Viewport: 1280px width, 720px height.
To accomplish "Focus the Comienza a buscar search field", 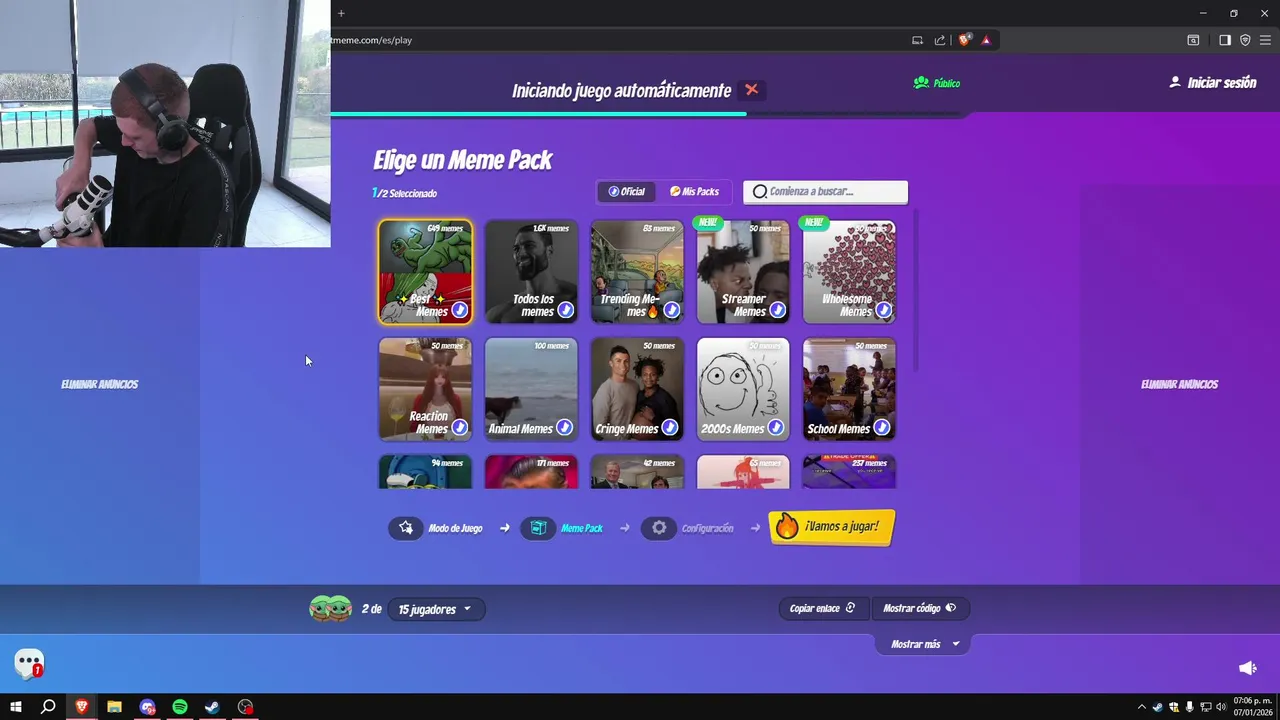I will pyautogui.click(x=825, y=191).
